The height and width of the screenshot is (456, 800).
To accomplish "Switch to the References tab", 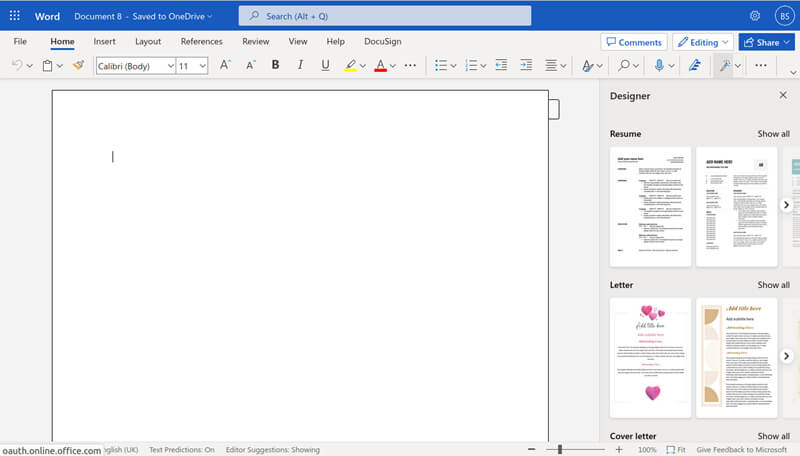I will 201,42.
